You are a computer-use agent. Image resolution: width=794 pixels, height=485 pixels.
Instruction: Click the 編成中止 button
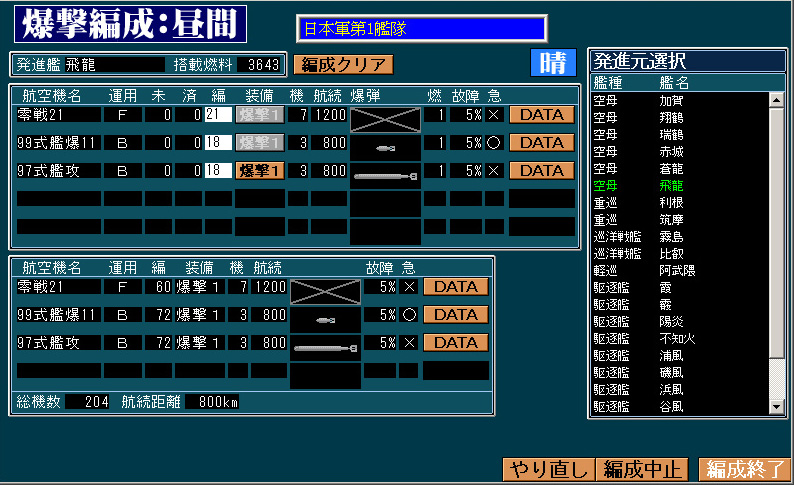642,469
